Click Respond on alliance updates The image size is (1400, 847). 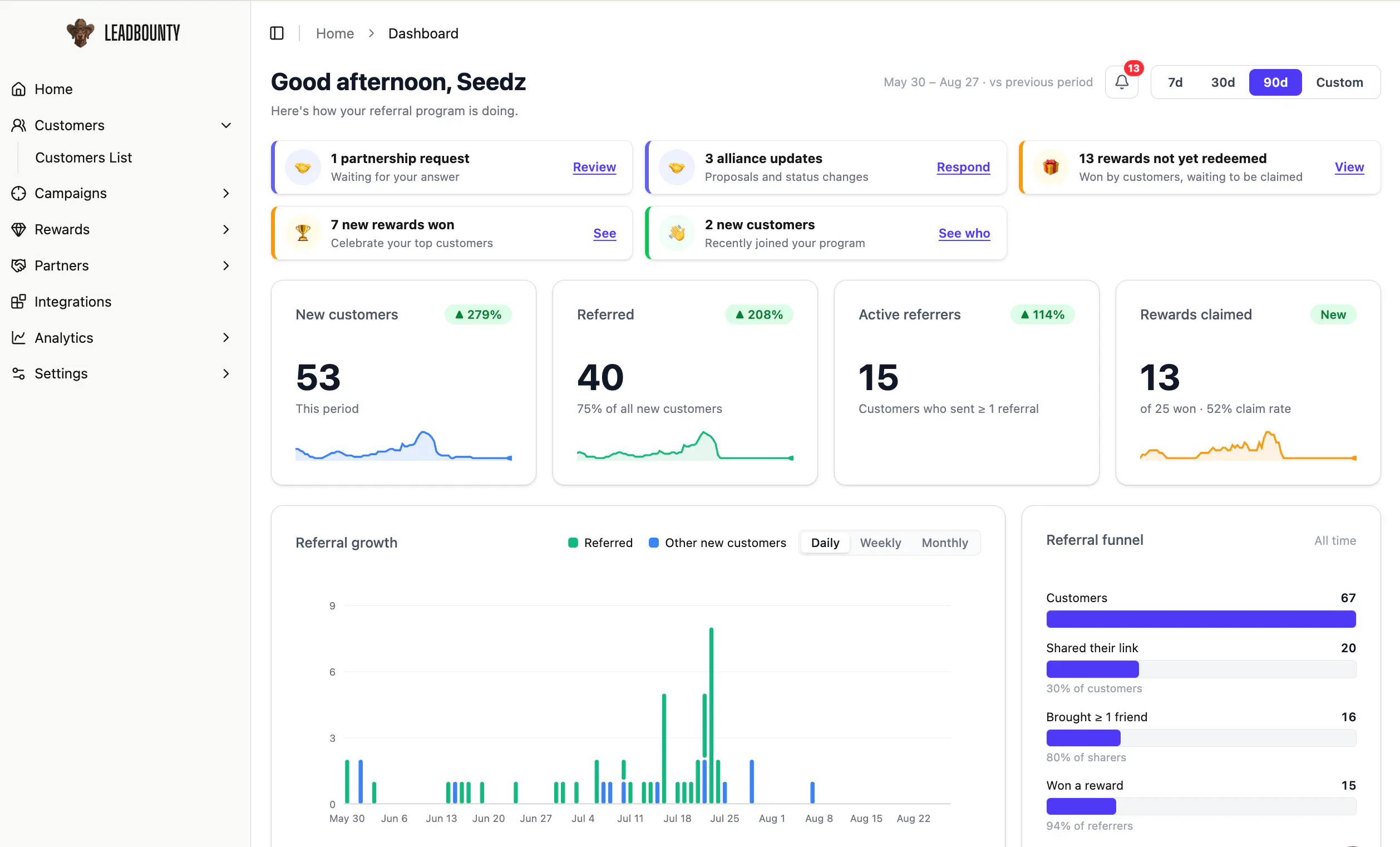[x=963, y=167]
